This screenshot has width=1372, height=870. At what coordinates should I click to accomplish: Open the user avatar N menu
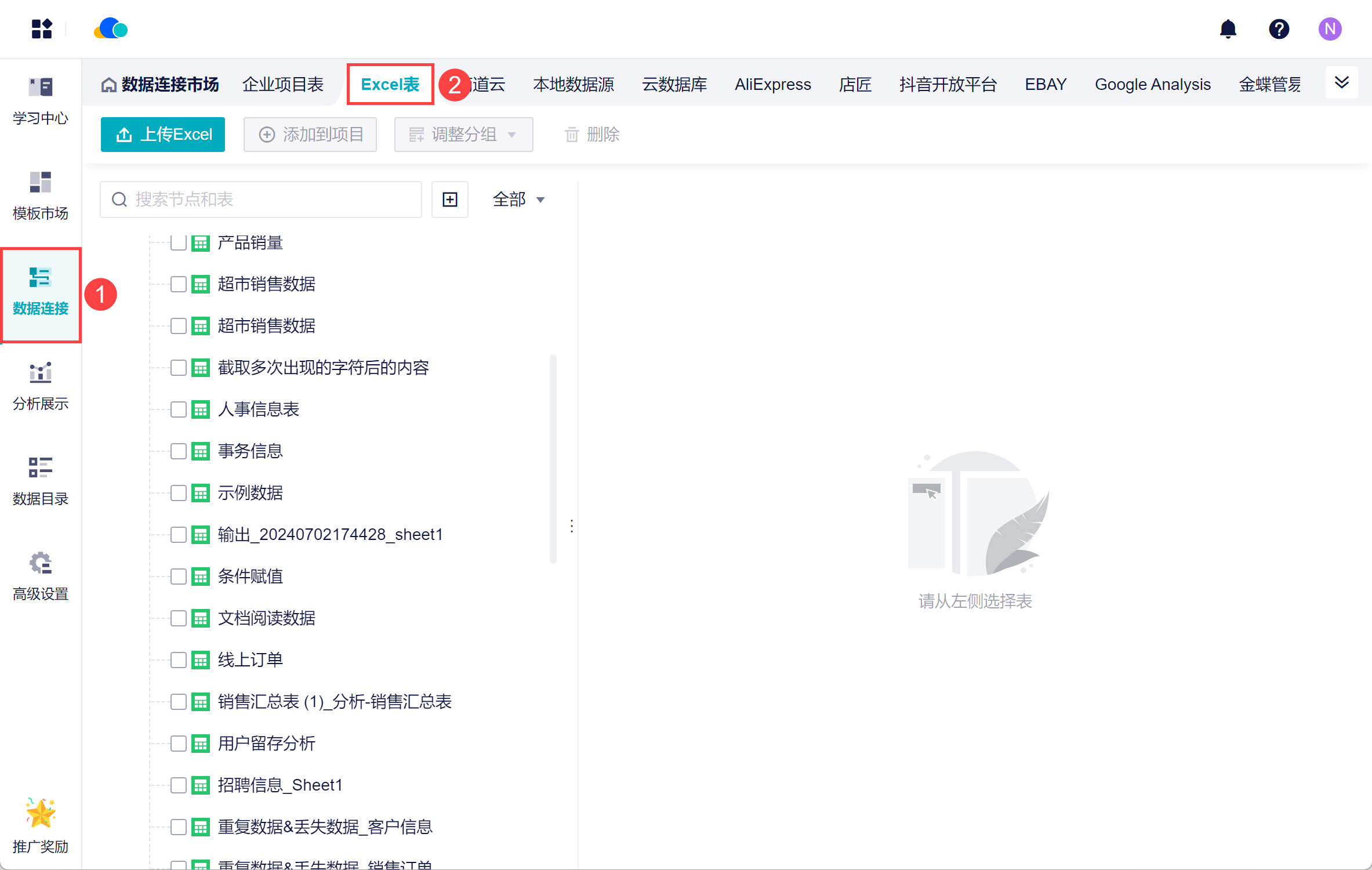[x=1330, y=29]
